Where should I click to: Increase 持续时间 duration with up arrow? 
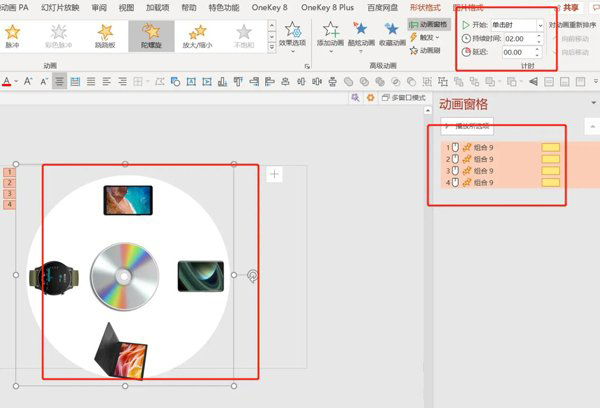[539, 36]
